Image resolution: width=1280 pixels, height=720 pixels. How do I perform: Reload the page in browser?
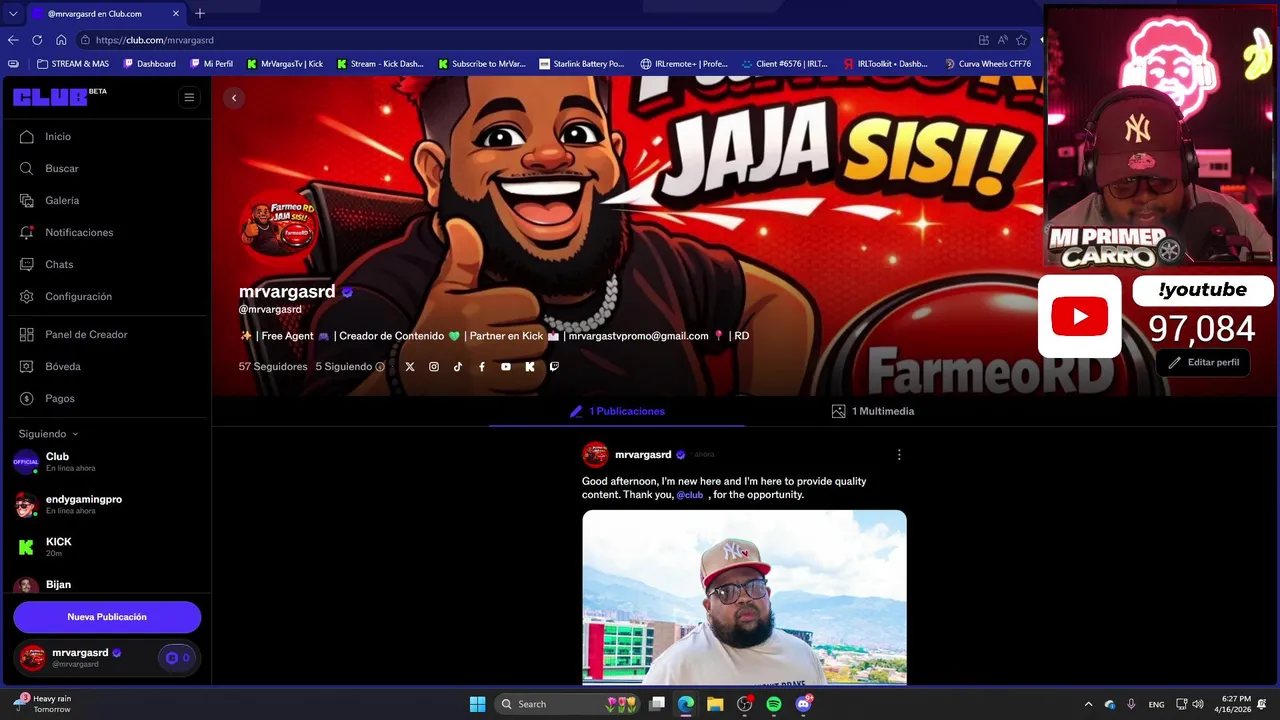[x=37, y=40]
